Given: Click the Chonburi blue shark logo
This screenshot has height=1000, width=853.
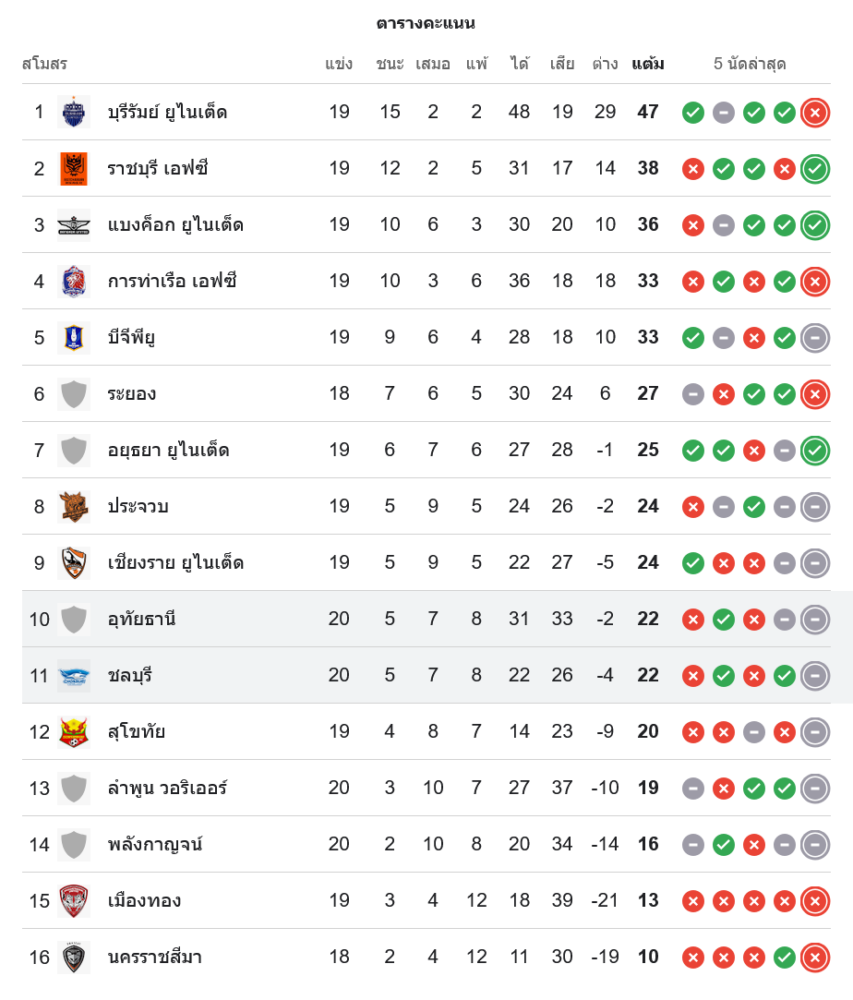Looking at the screenshot, I should click(74, 675).
